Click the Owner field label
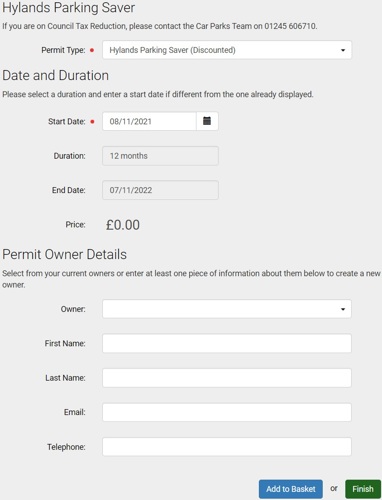The height and width of the screenshot is (500, 382). pyautogui.click(x=73, y=309)
